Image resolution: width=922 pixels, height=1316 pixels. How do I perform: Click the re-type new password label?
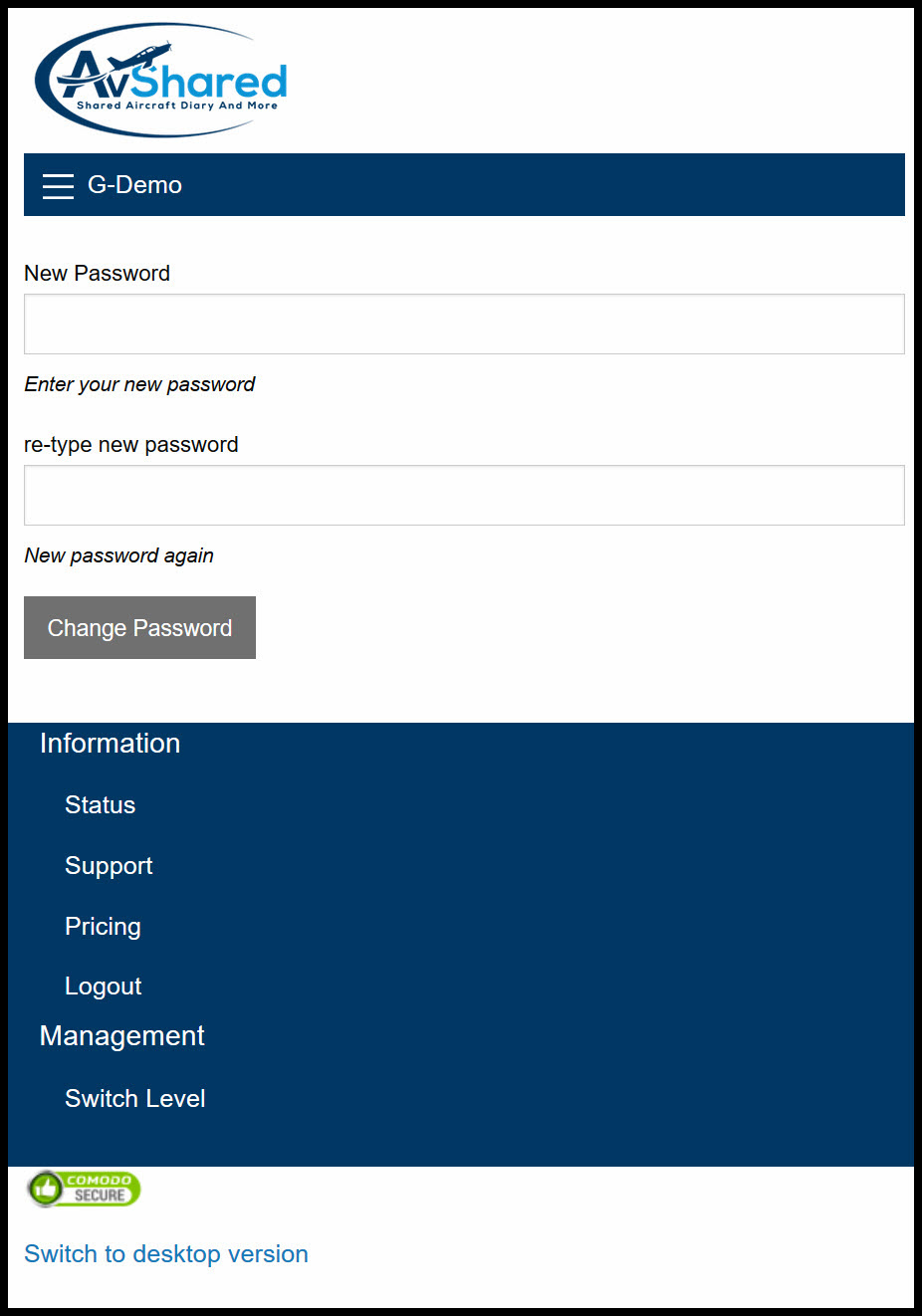pyautogui.click(x=131, y=445)
